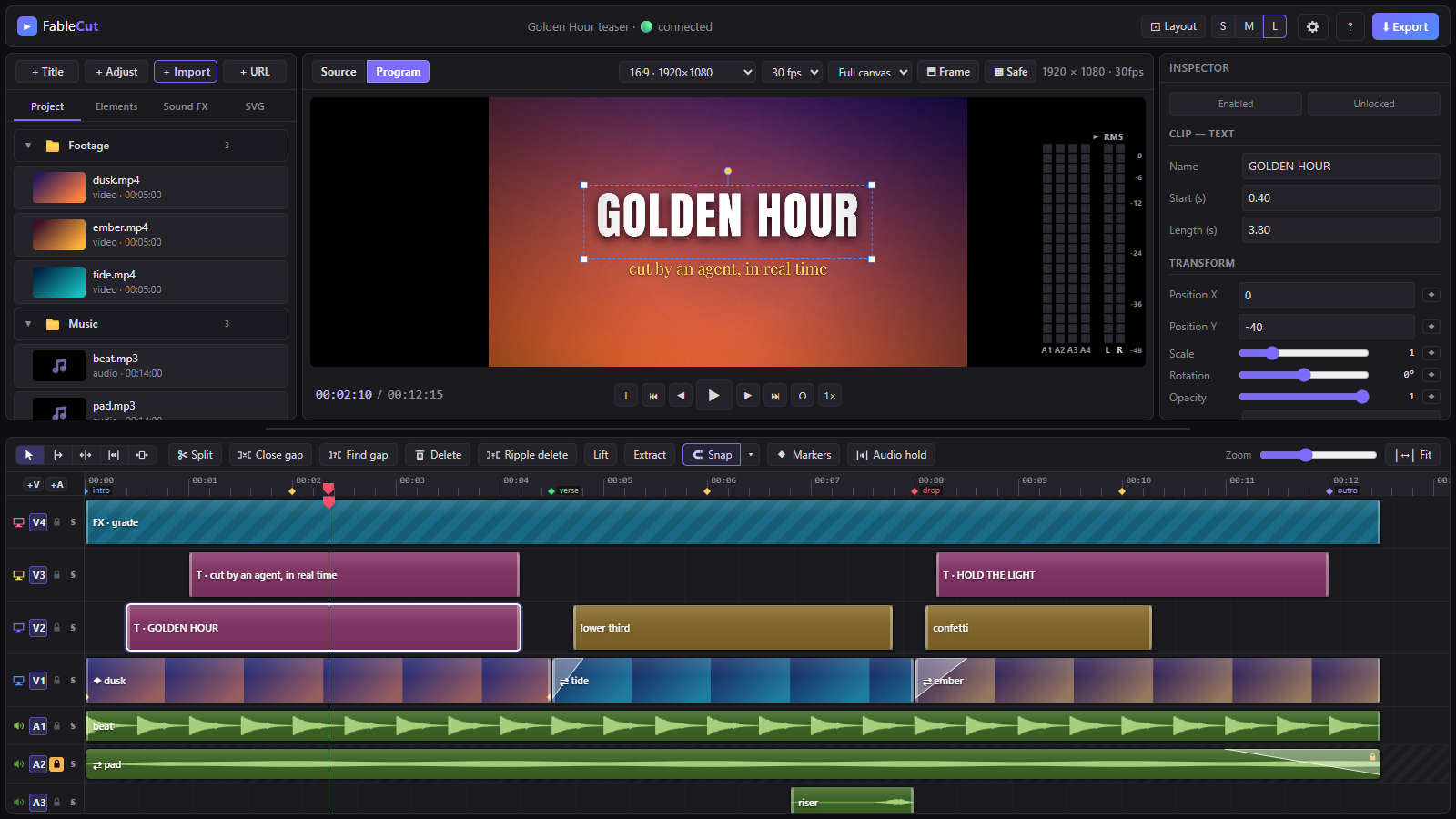
Task: Switch to the Elements tab
Action: [x=116, y=106]
